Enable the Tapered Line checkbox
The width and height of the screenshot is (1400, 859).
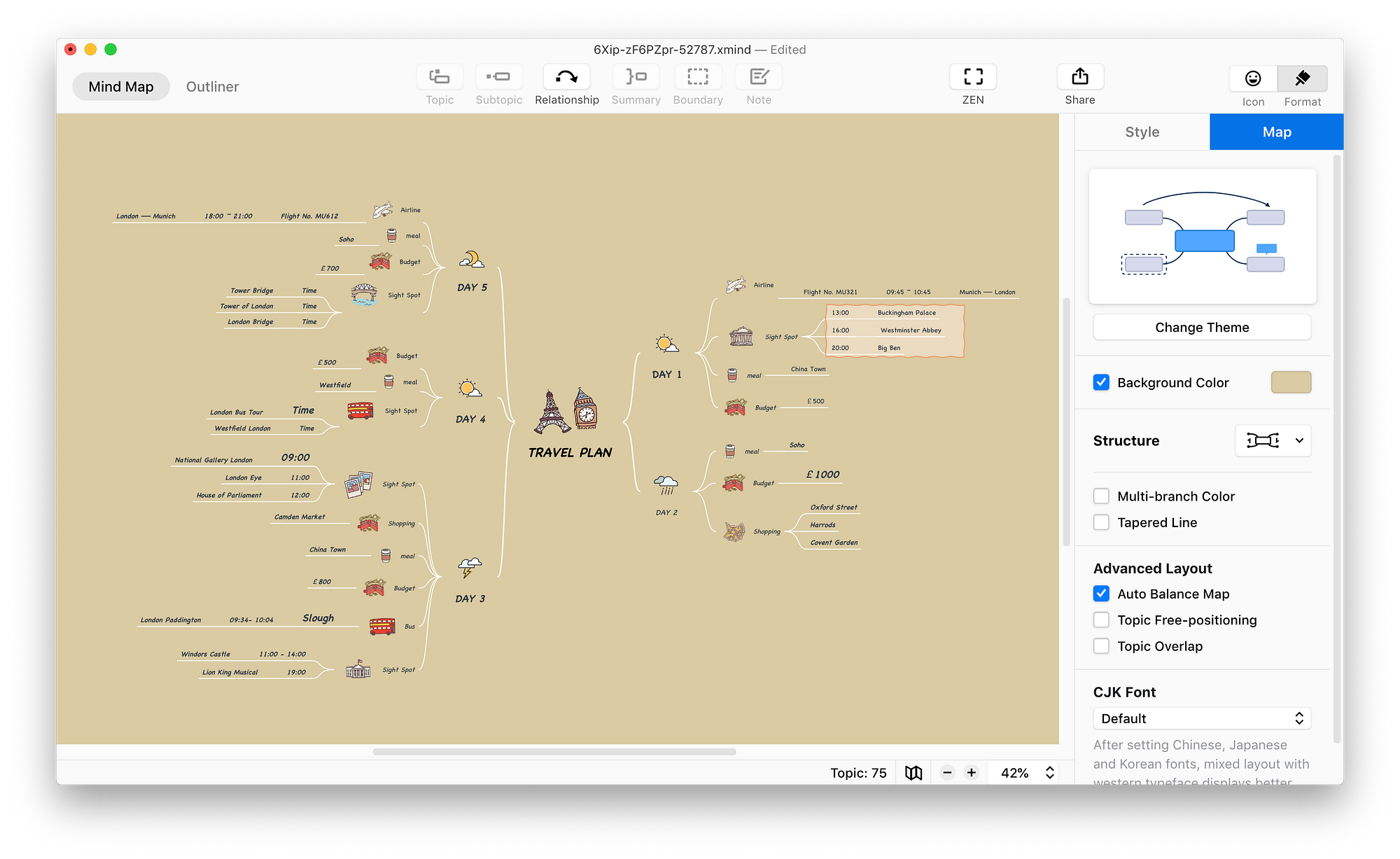click(1101, 522)
